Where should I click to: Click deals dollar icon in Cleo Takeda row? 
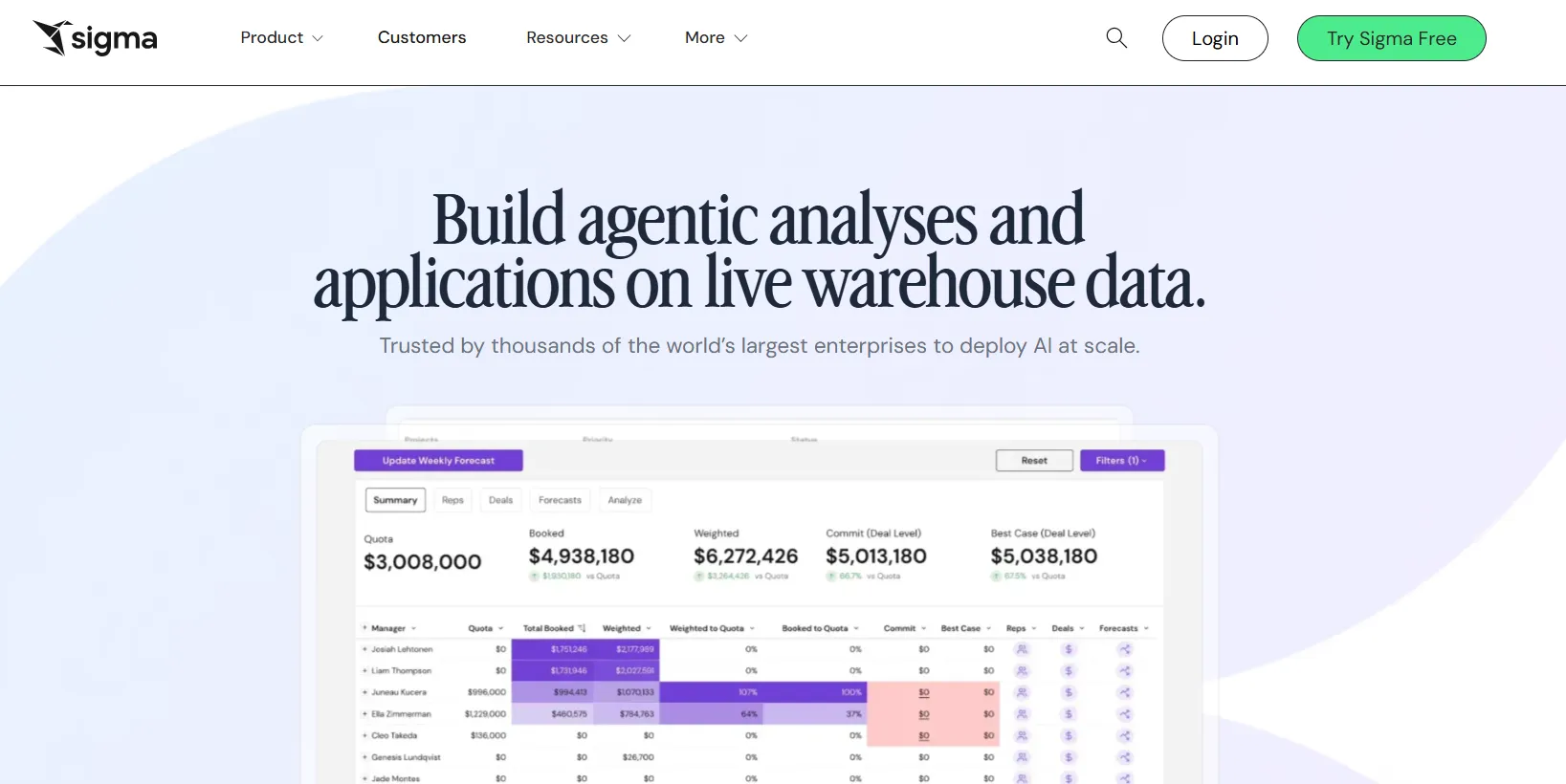pos(1069,736)
